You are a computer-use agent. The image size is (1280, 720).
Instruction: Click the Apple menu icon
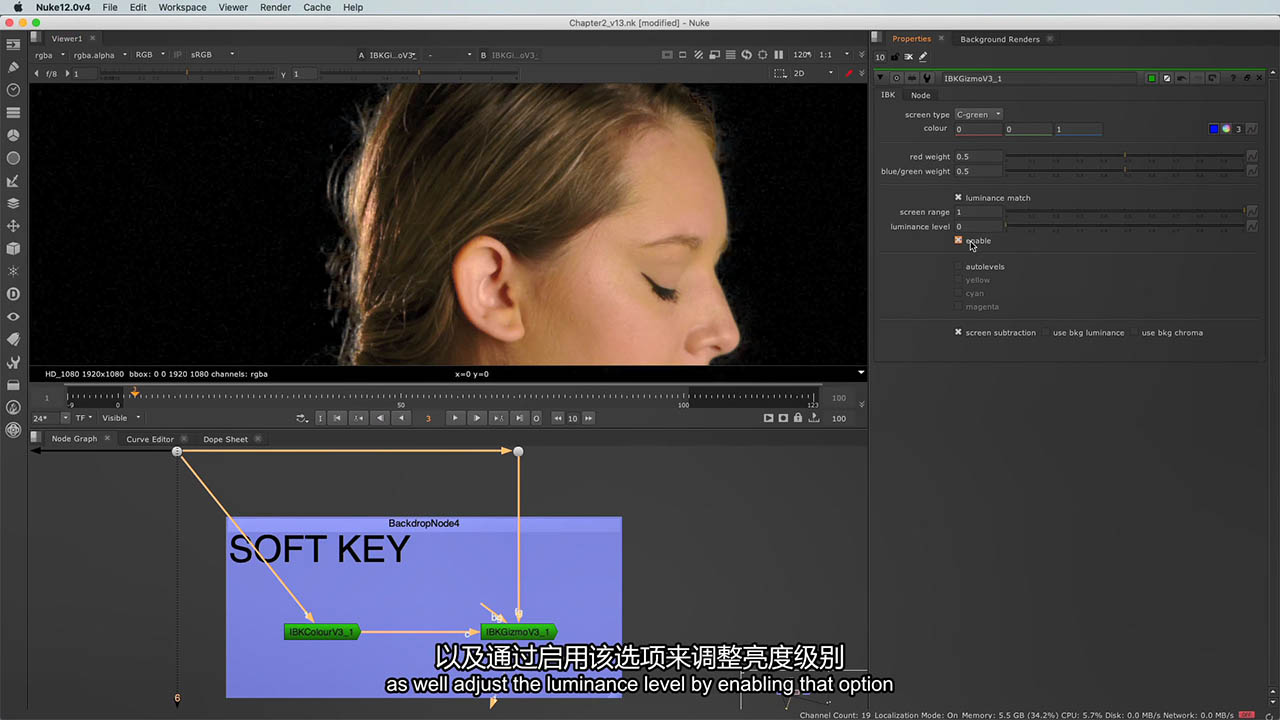coord(17,7)
